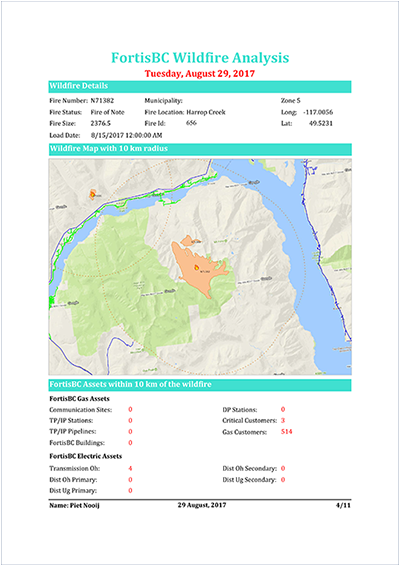Click the 'Communication Sites:' label
This screenshot has height=566, width=400.
[81, 410]
